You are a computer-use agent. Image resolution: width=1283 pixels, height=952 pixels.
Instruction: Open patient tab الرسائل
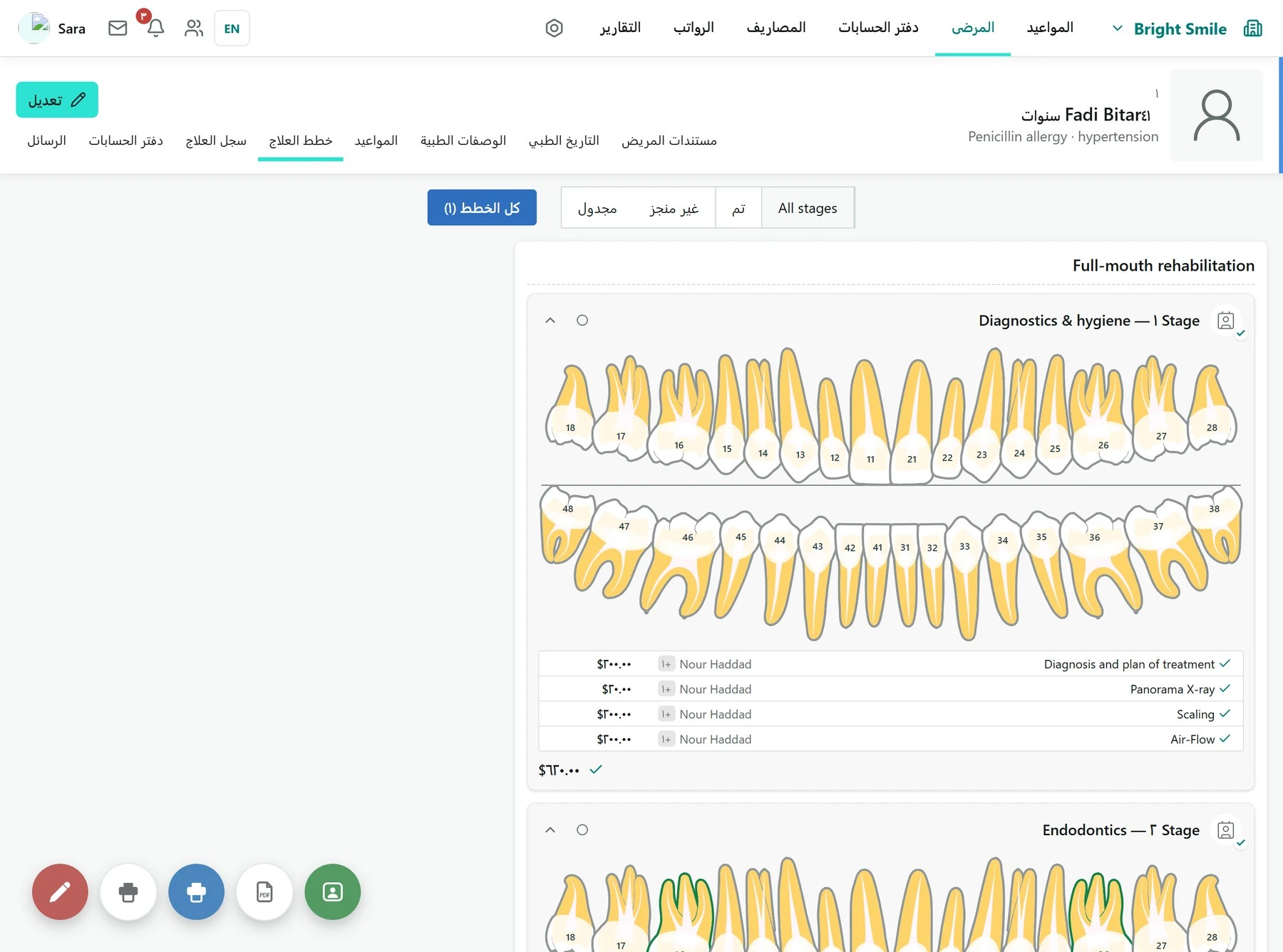point(47,140)
